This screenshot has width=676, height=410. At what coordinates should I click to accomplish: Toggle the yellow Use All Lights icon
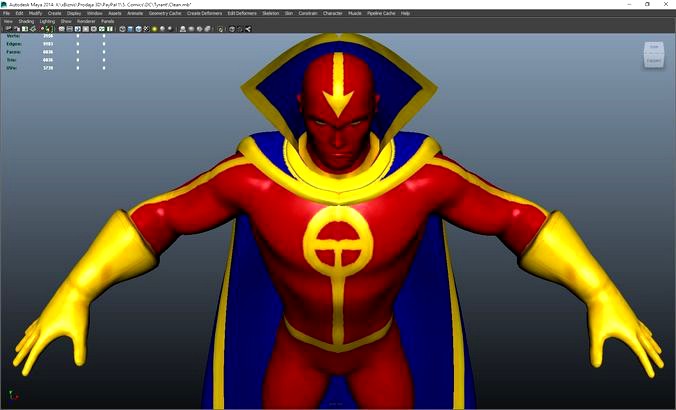(x=154, y=29)
